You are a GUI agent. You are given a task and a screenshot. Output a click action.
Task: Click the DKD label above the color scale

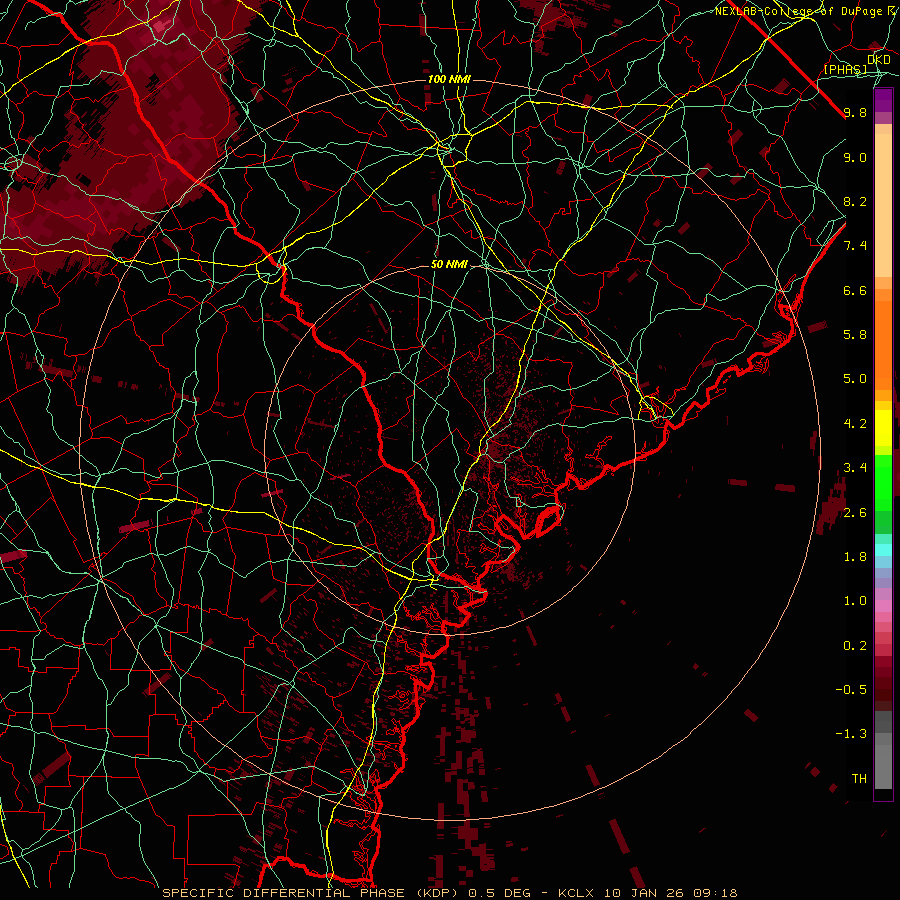pos(879,60)
